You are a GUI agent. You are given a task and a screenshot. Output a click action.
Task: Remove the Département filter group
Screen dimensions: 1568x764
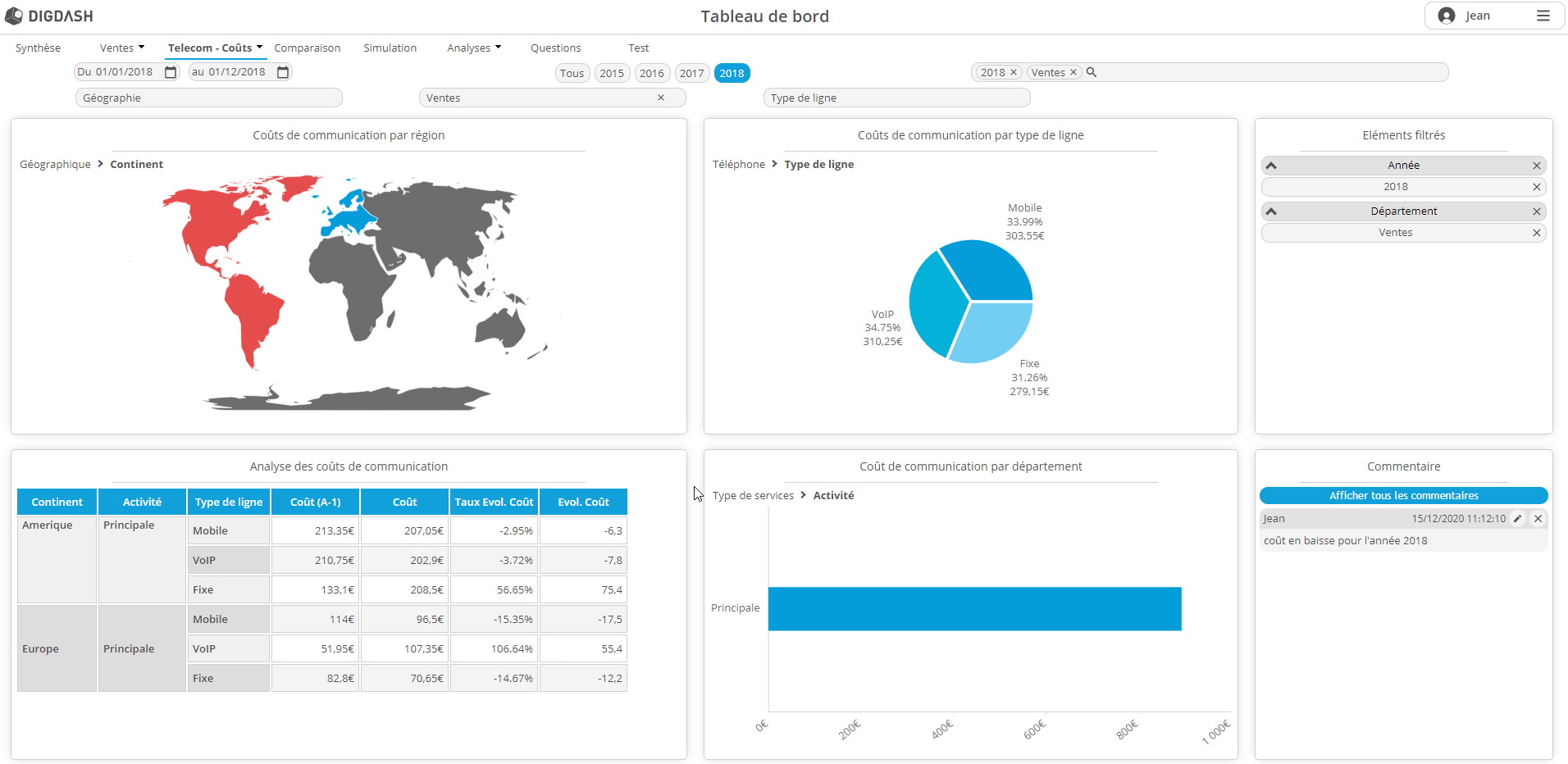click(x=1537, y=211)
